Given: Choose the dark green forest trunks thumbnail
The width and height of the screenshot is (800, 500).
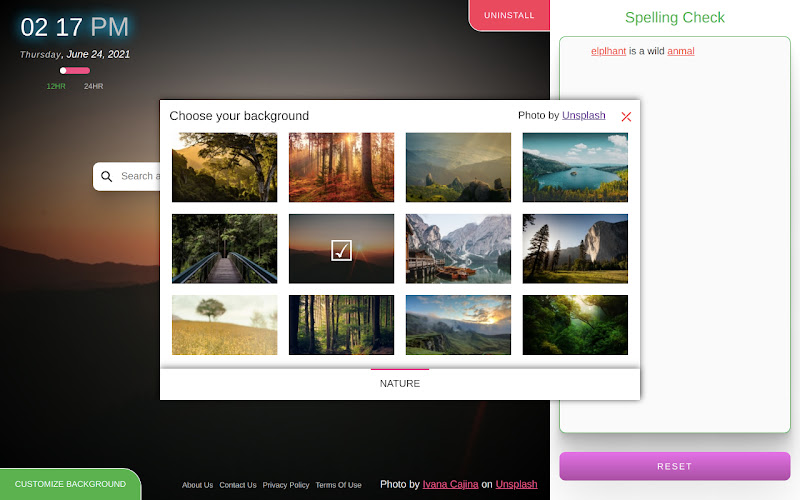Looking at the screenshot, I should [341, 325].
